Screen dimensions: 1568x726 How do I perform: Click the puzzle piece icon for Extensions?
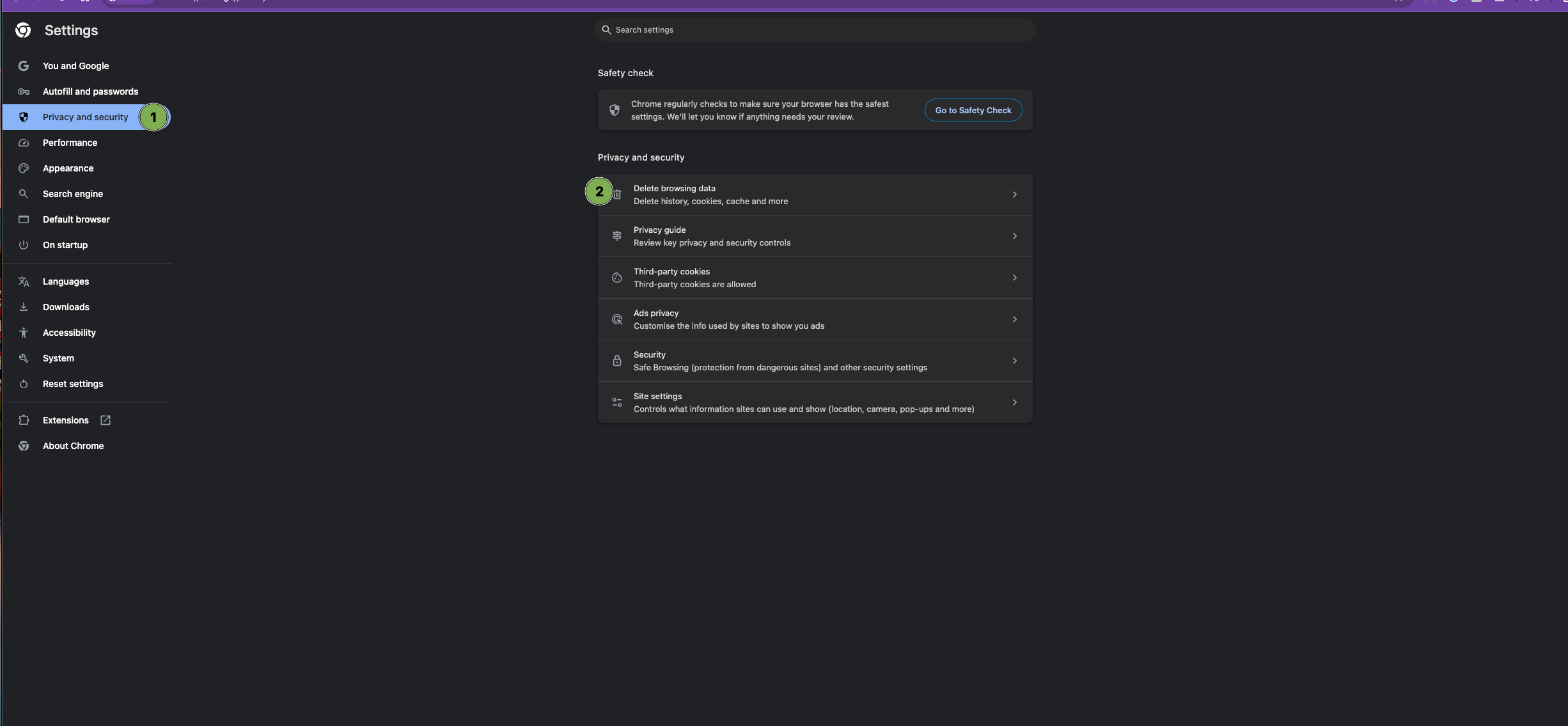pyautogui.click(x=24, y=420)
